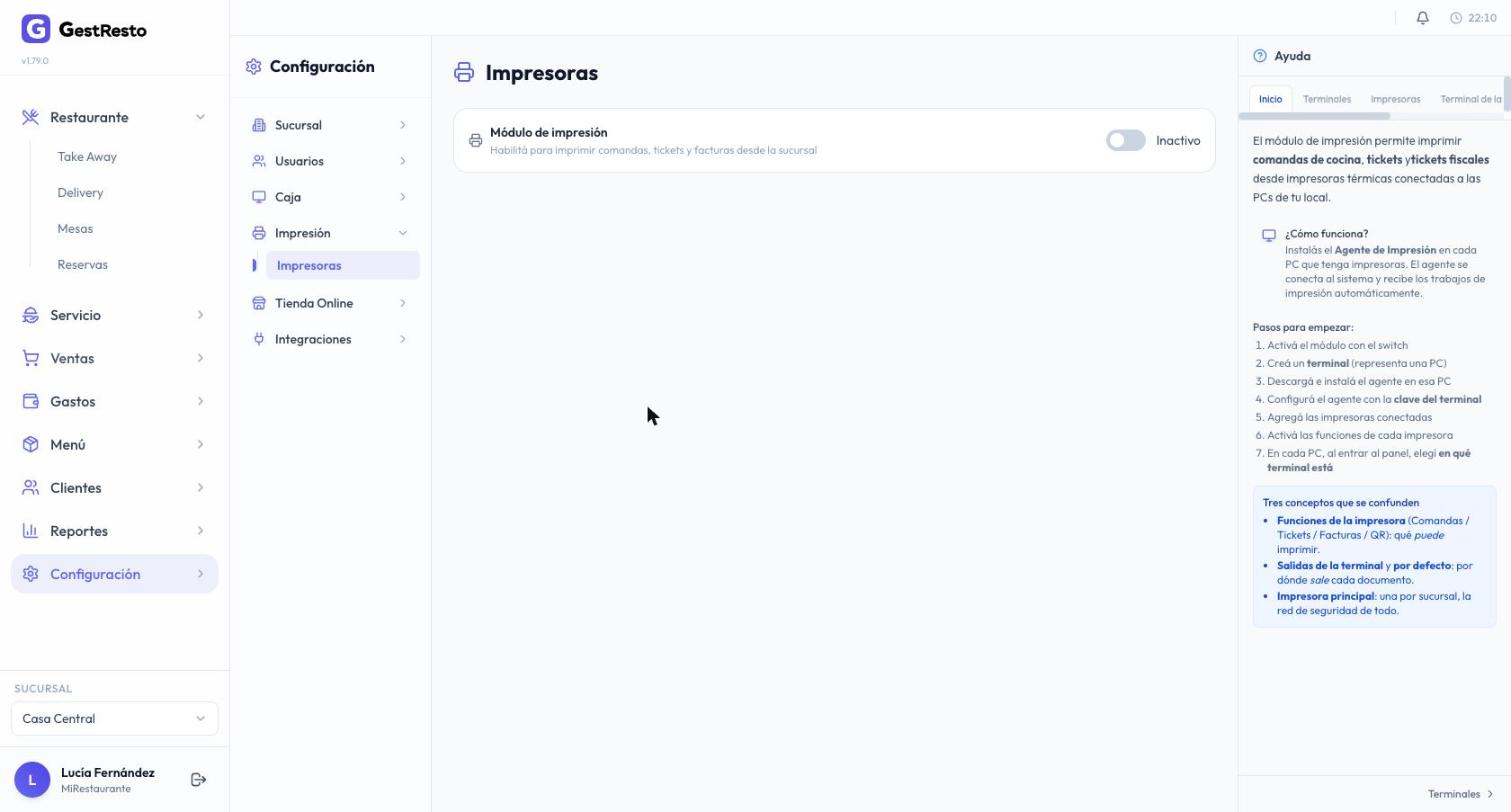Screen dimensions: 1511x812
Task: Click the Usuarios icon in Configuración panel
Action: (259, 161)
